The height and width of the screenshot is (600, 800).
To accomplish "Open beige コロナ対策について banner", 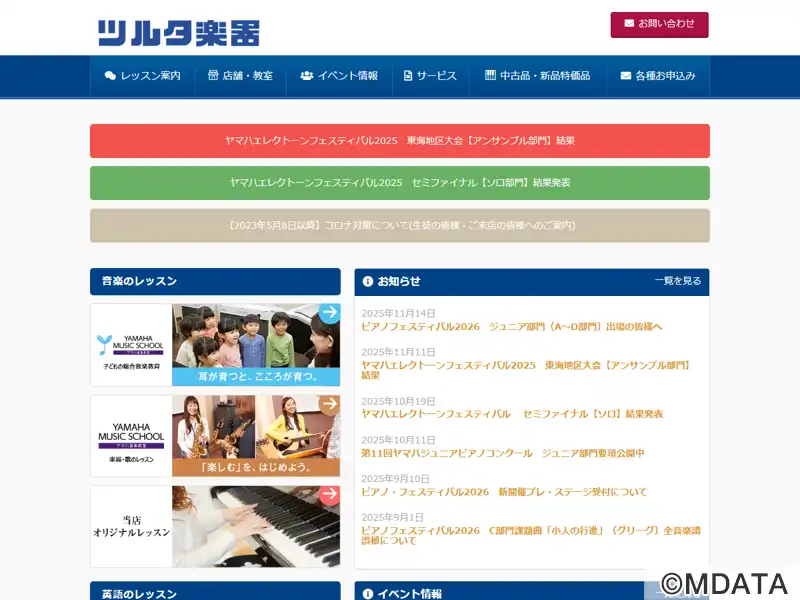I will pyautogui.click(x=400, y=225).
